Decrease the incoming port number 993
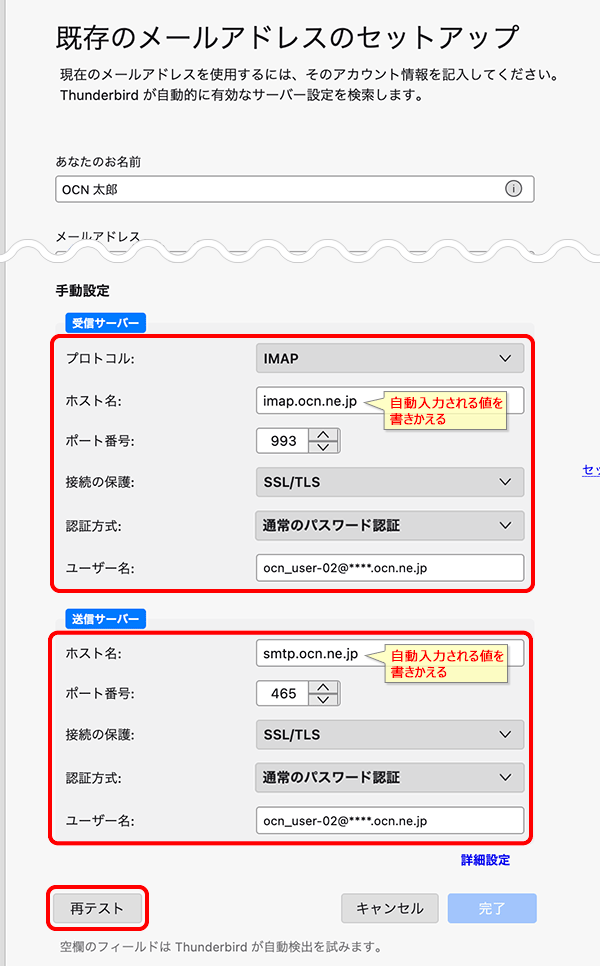The width and height of the screenshot is (600, 966). point(325,447)
